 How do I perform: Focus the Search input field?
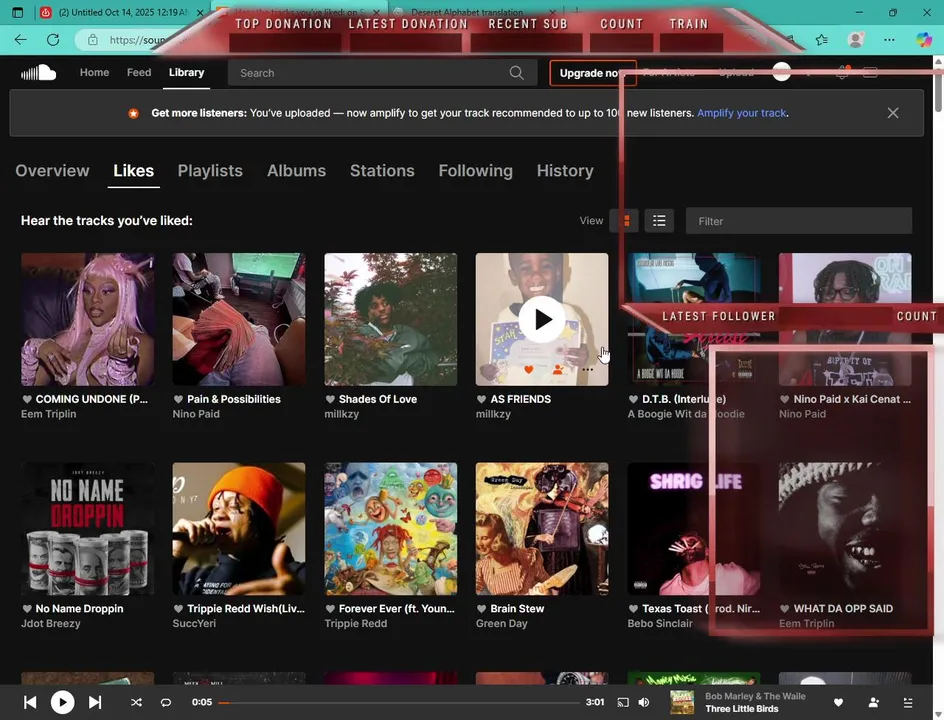coord(382,73)
